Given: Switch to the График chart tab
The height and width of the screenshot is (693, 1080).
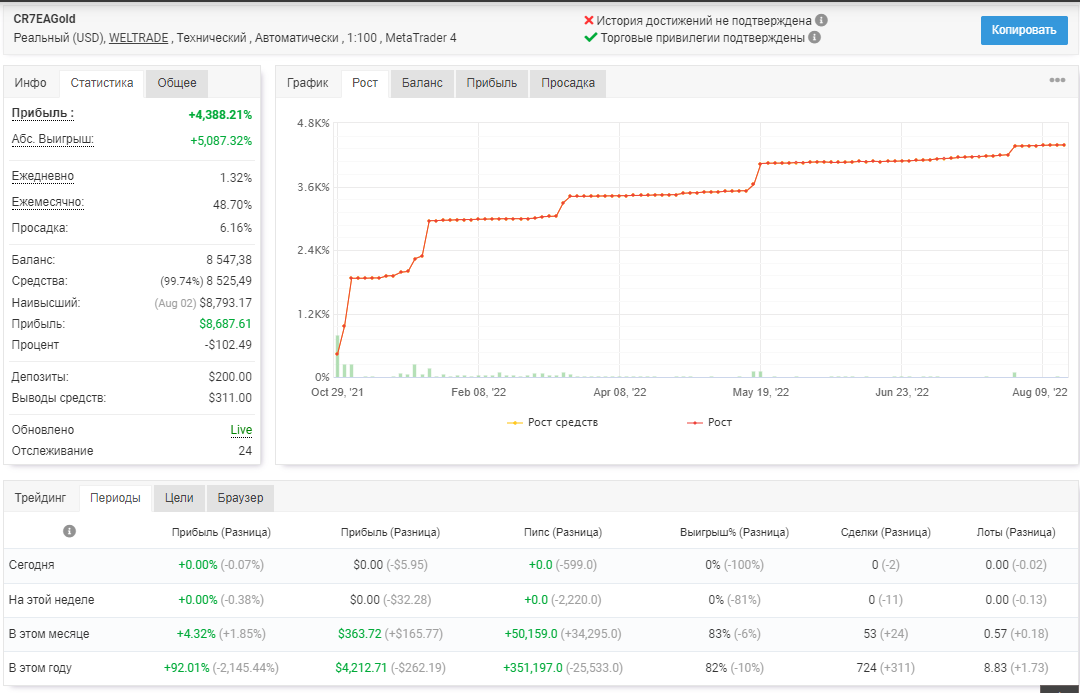Looking at the screenshot, I should (x=308, y=83).
